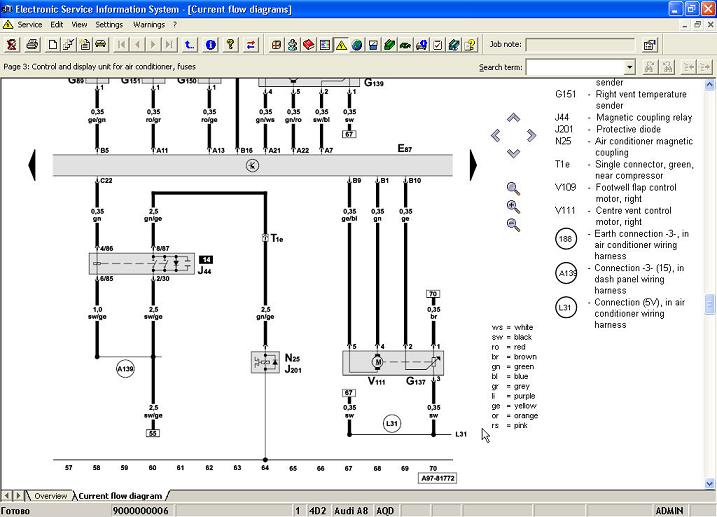
Task: Click the Job note input field
Action: (579, 45)
